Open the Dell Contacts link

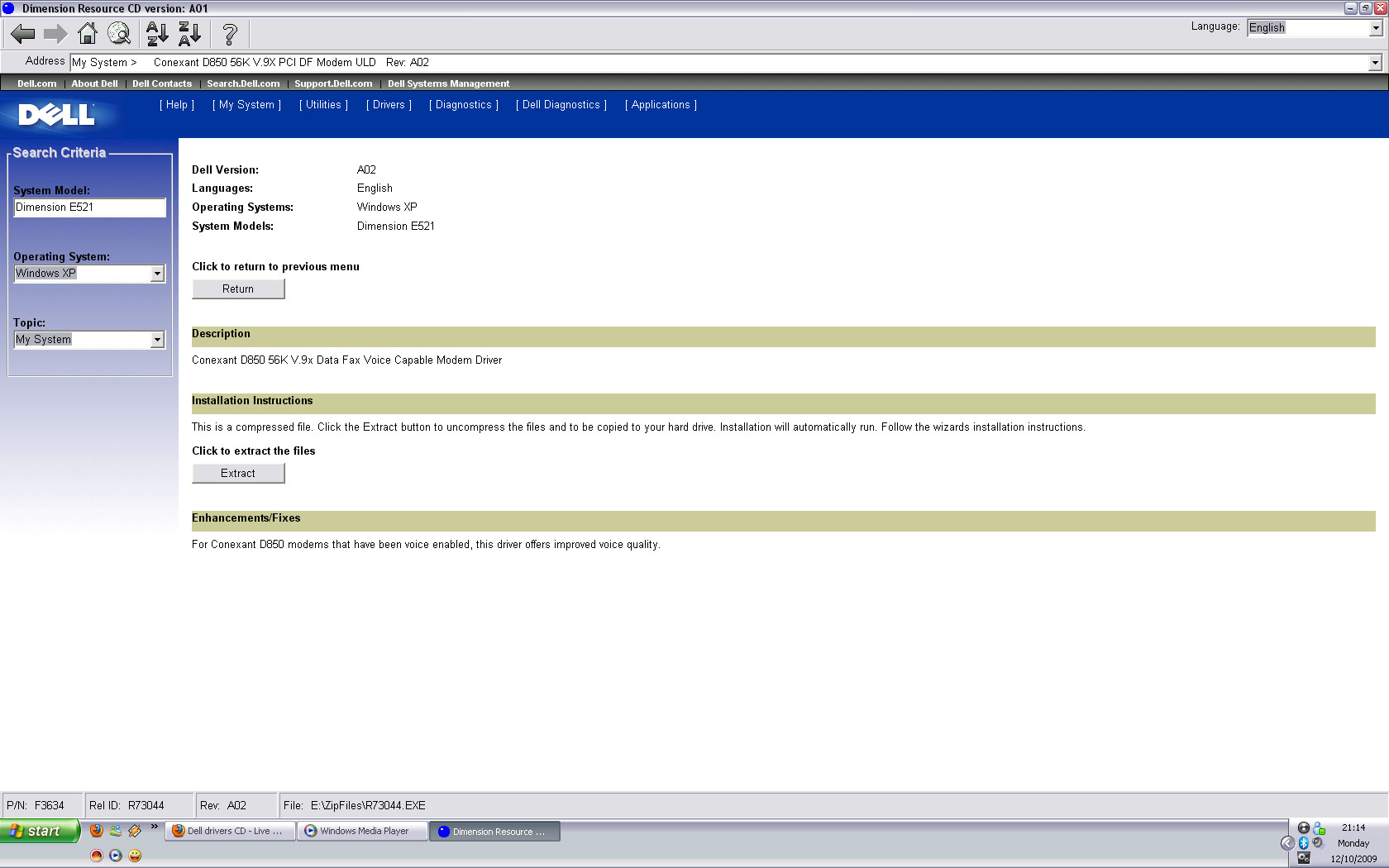click(162, 83)
